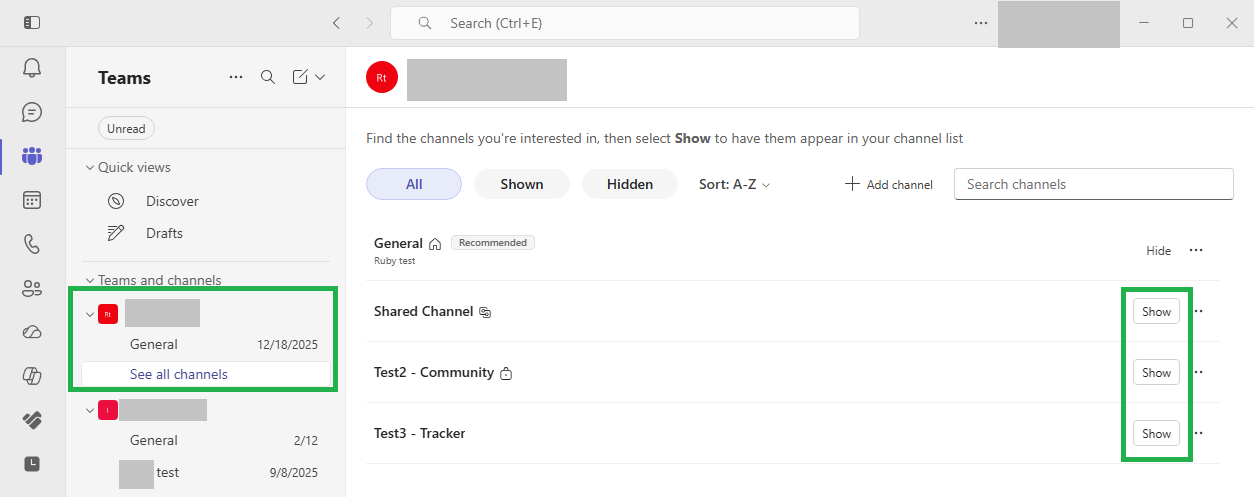Viewport: 1255px width, 497px height.
Task: Collapse the Teams and channels section
Action: click(89, 280)
